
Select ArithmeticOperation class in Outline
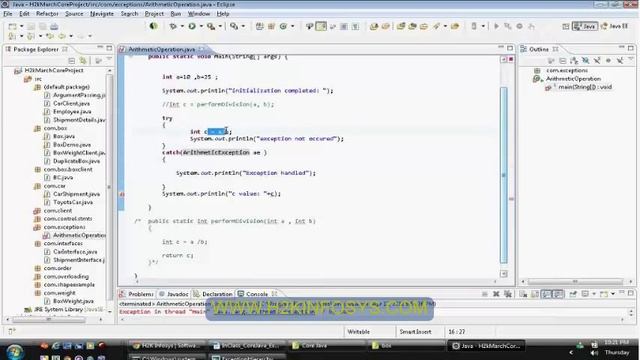click(573, 79)
